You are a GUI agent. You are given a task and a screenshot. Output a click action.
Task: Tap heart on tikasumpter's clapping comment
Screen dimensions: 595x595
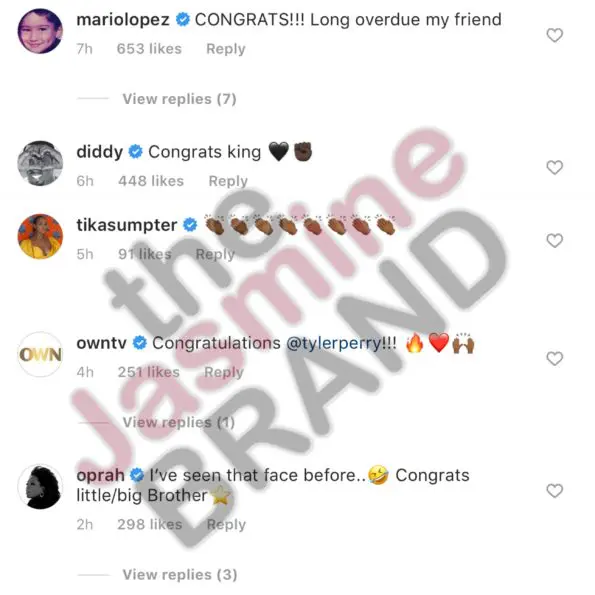click(x=554, y=241)
